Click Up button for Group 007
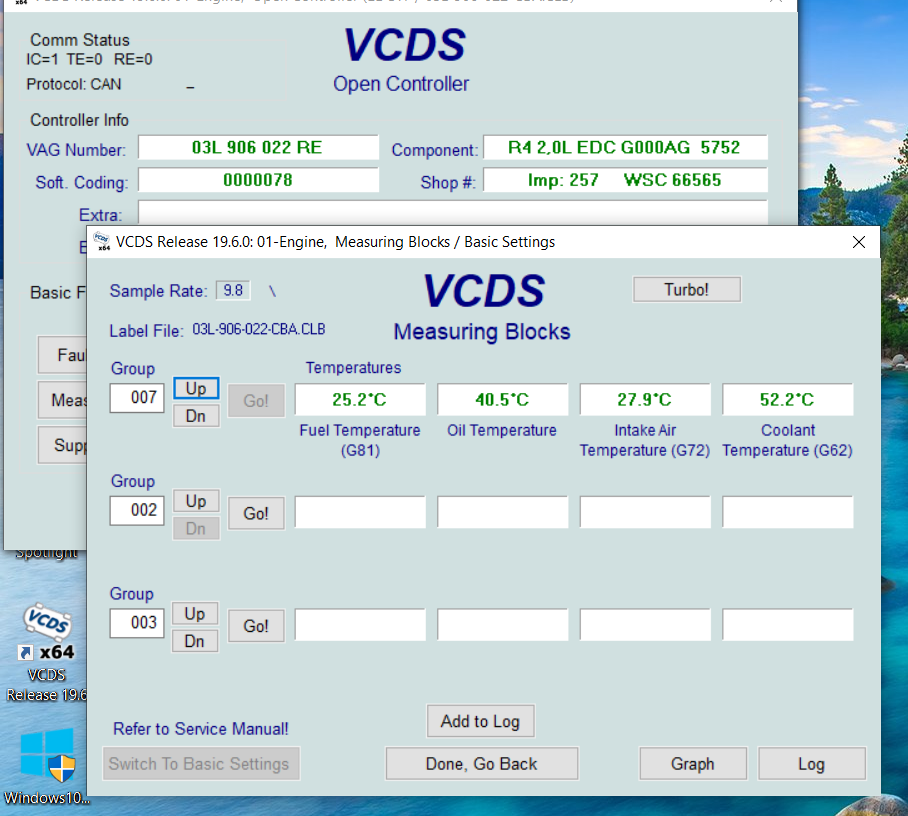 (x=196, y=388)
